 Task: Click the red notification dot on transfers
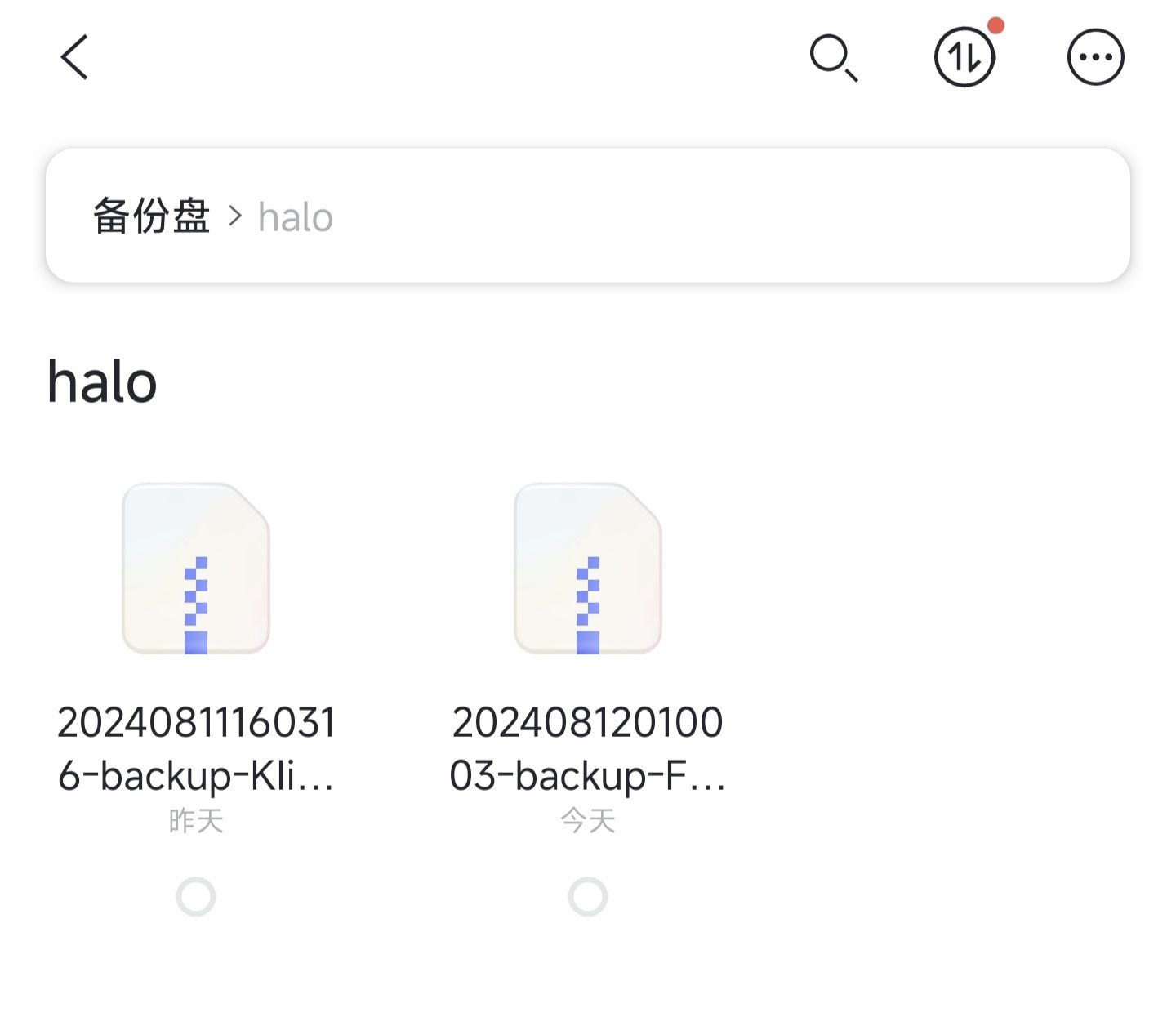[996, 26]
